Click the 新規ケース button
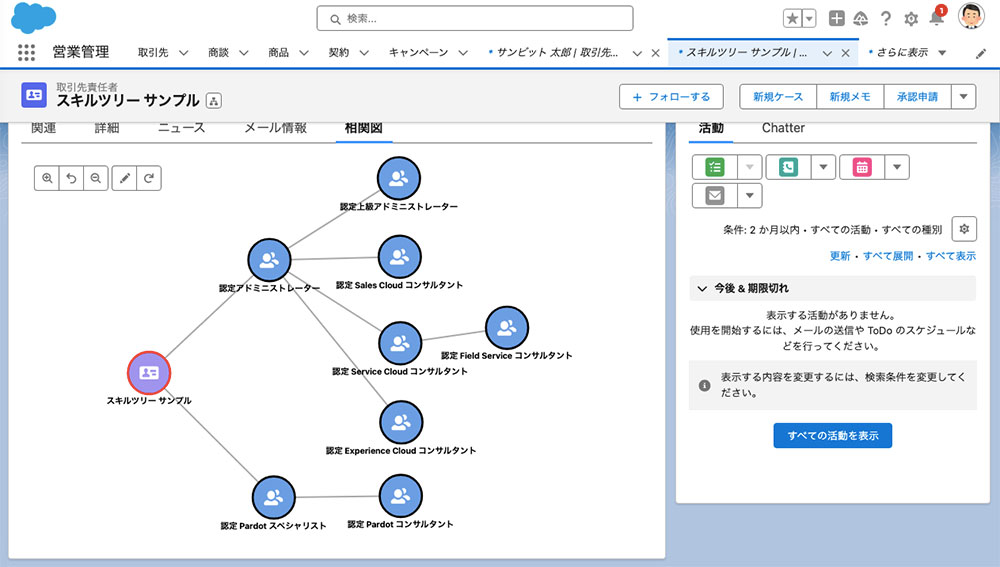The image size is (1000, 567). click(777, 97)
